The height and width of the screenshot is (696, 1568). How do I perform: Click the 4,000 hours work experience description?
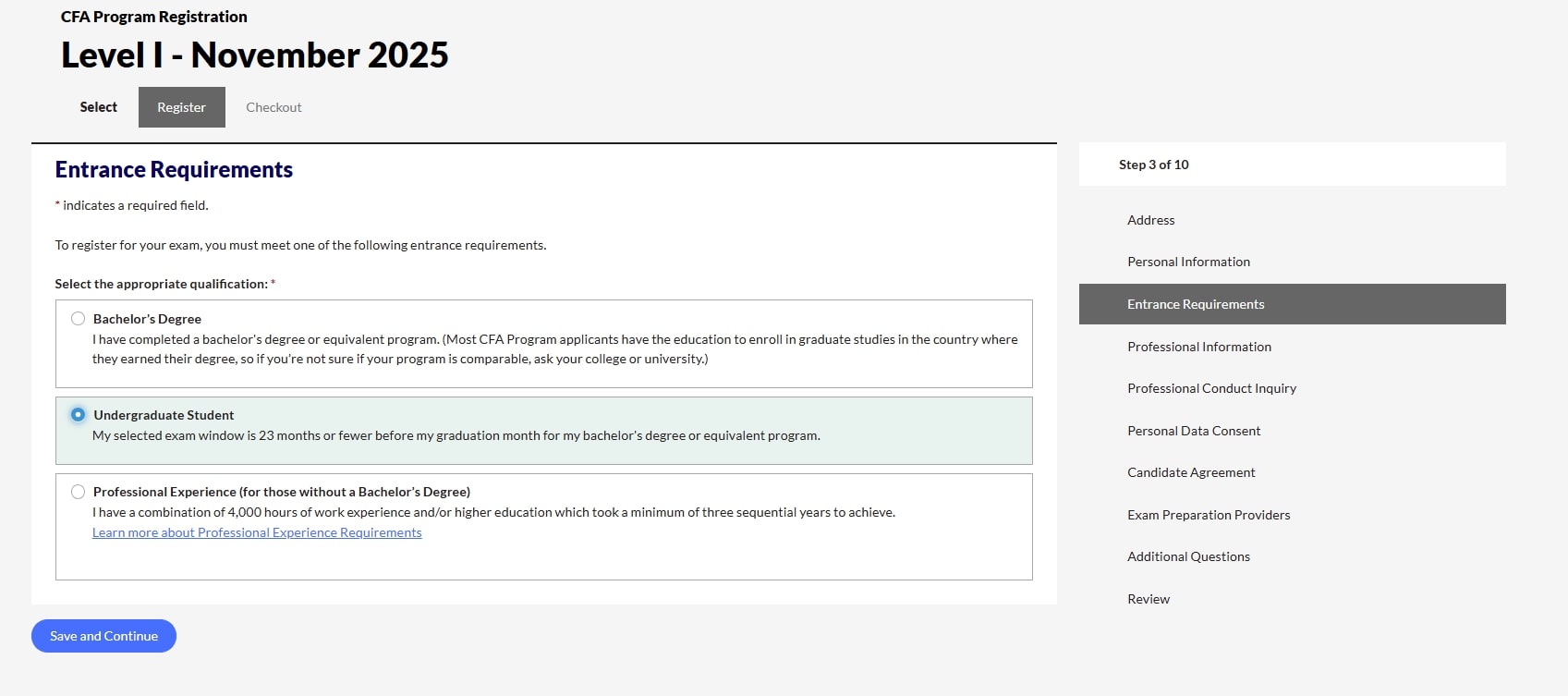point(493,512)
